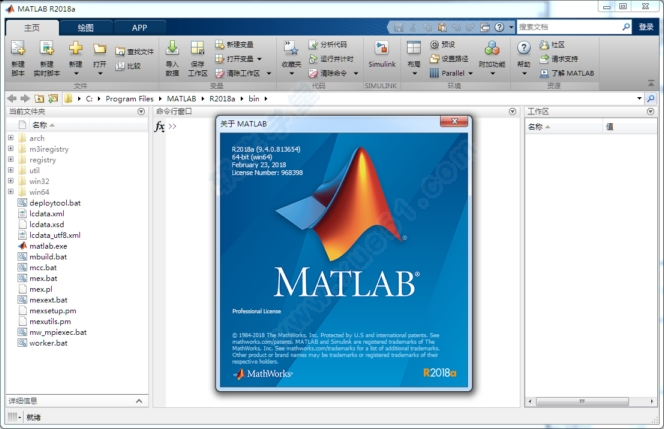Click the New Live Script (新建实时脚本) icon

click(x=47, y=49)
